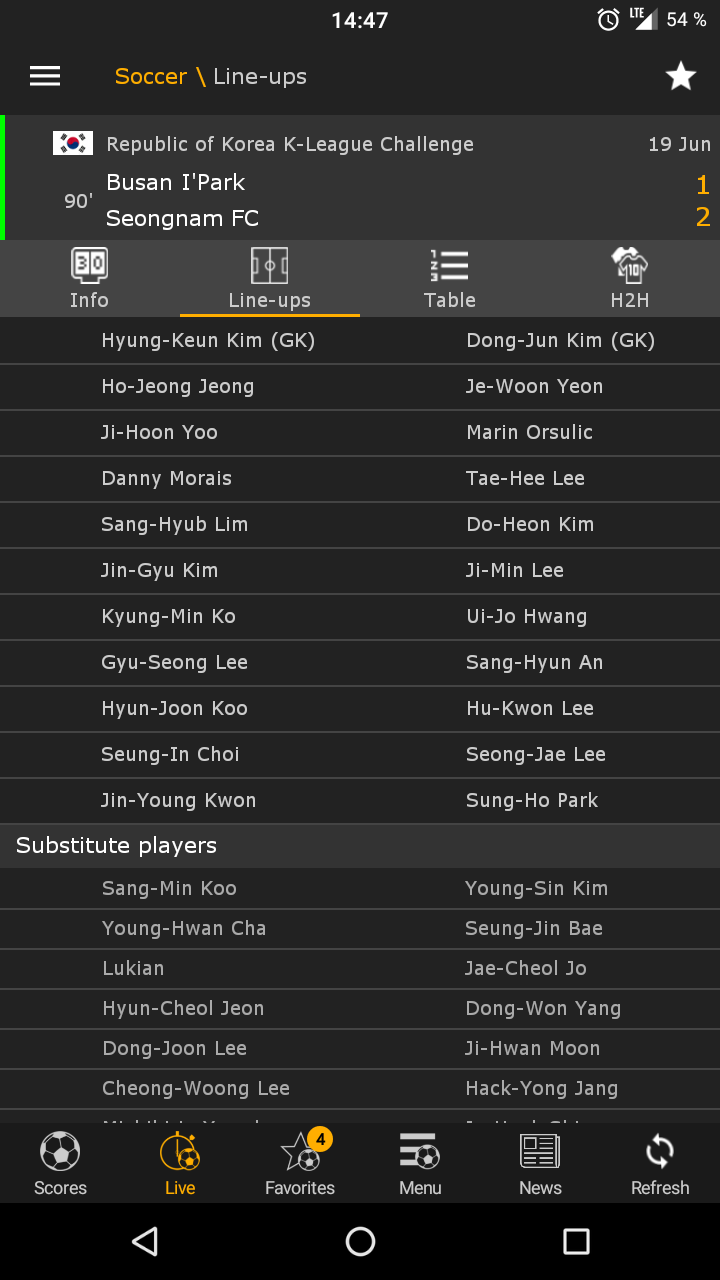Go back to Soccer breadcrumb
This screenshot has width=720, height=1280.
click(151, 76)
